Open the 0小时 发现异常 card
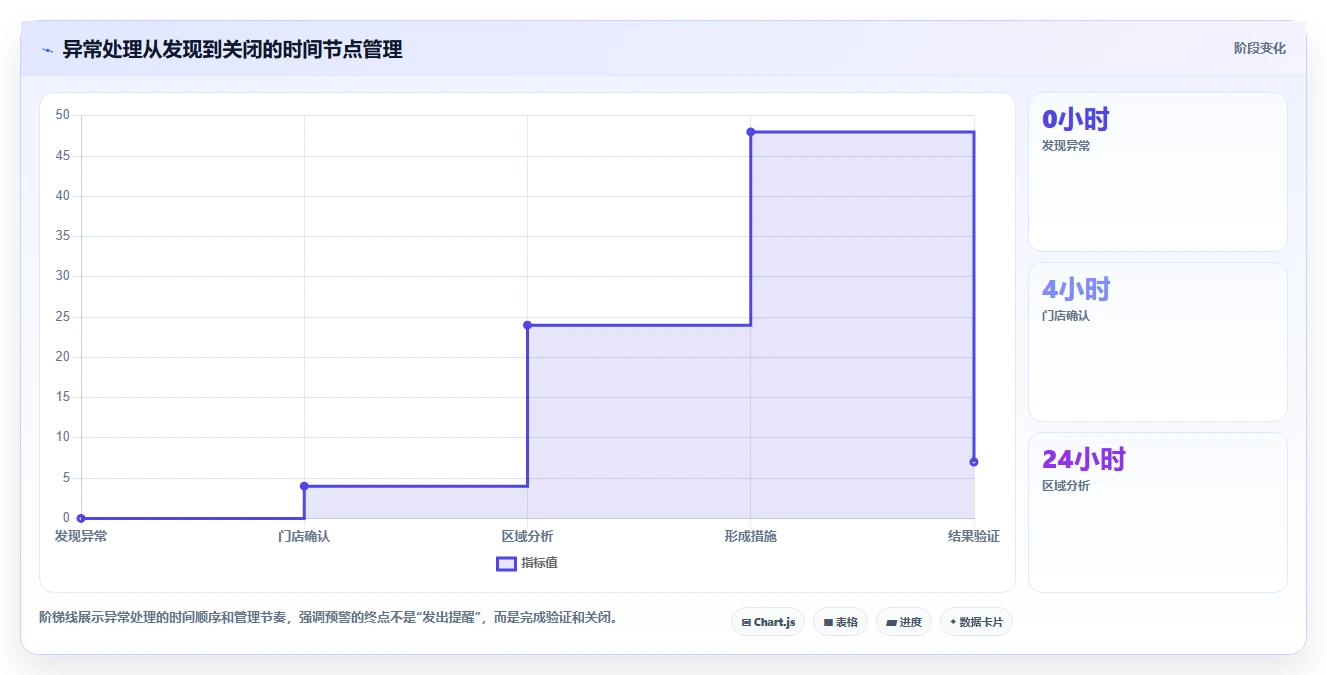 click(1157, 172)
